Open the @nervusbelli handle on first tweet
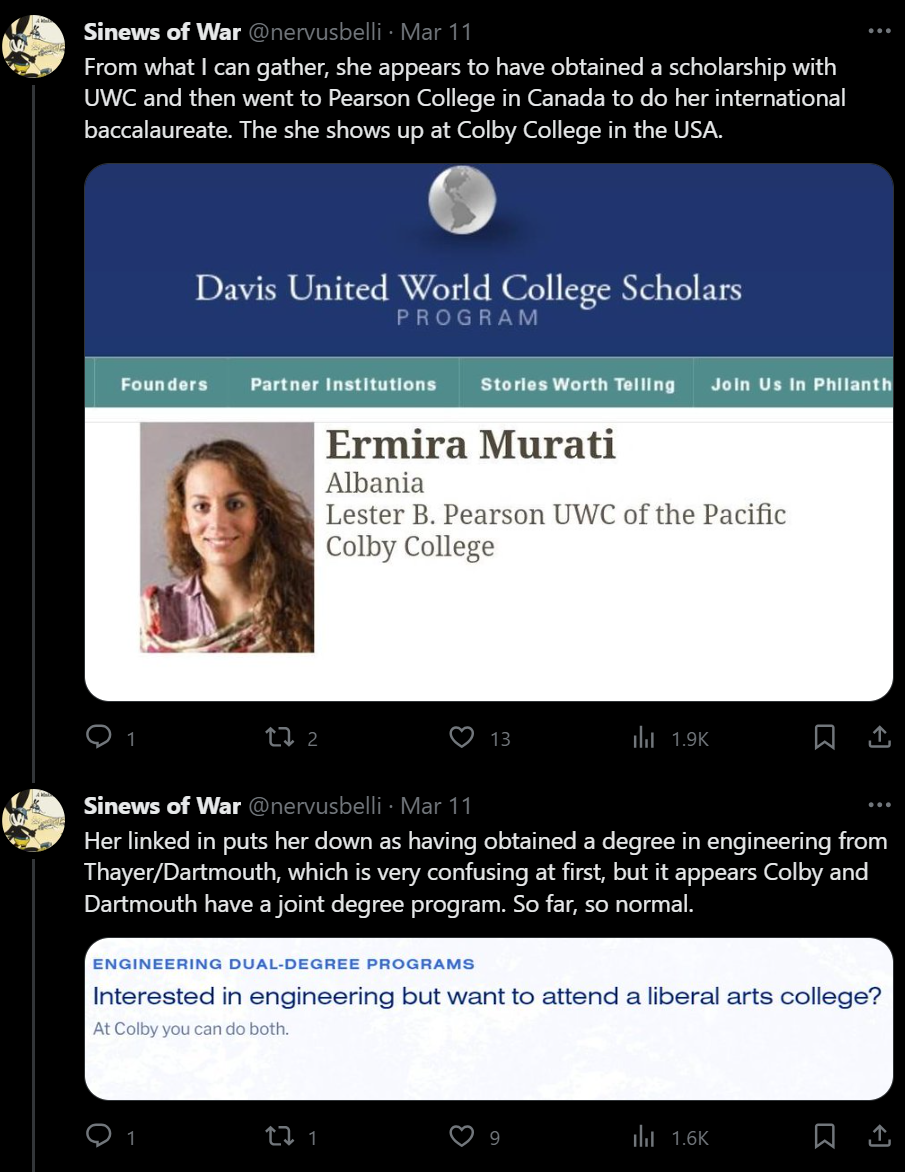The width and height of the screenshot is (905, 1172). (x=314, y=32)
